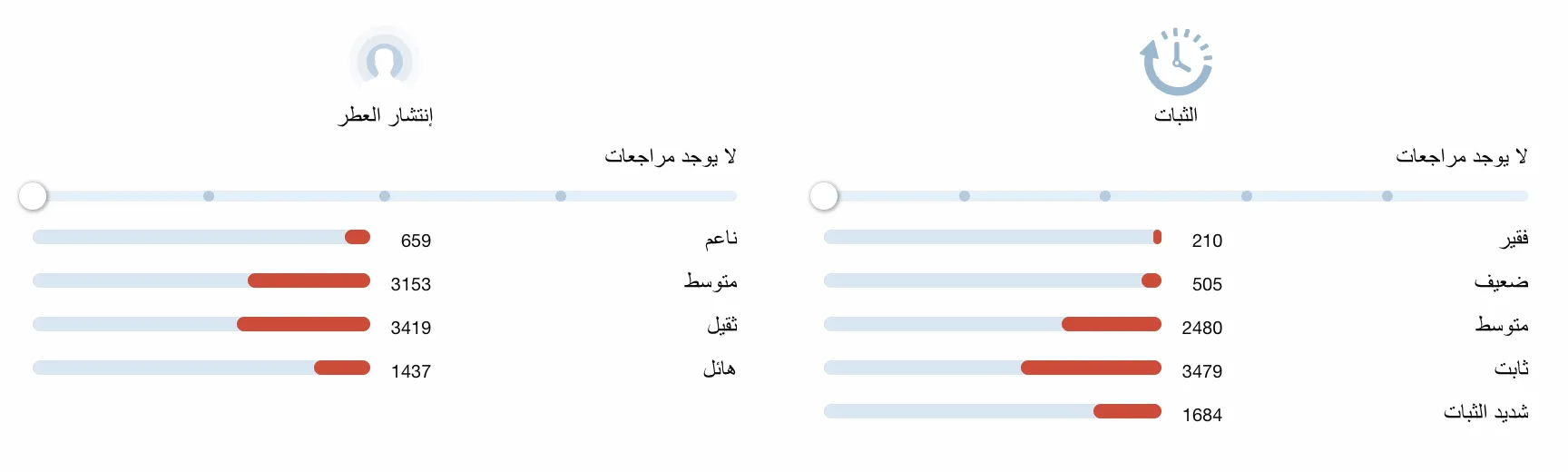1568x472 pixels.
Task: Select the فقير longevity rating row
Action: pyautogui.click(x=1176, y=238)
